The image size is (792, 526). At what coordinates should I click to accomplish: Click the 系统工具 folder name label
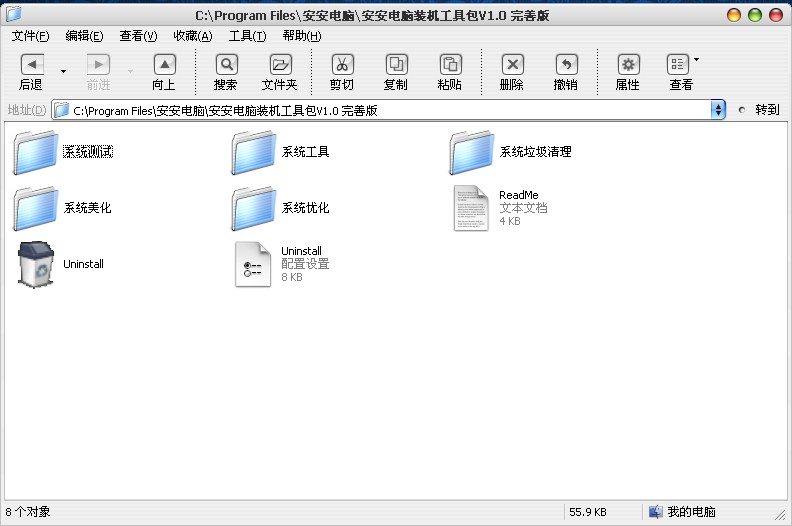pos(305,152)
